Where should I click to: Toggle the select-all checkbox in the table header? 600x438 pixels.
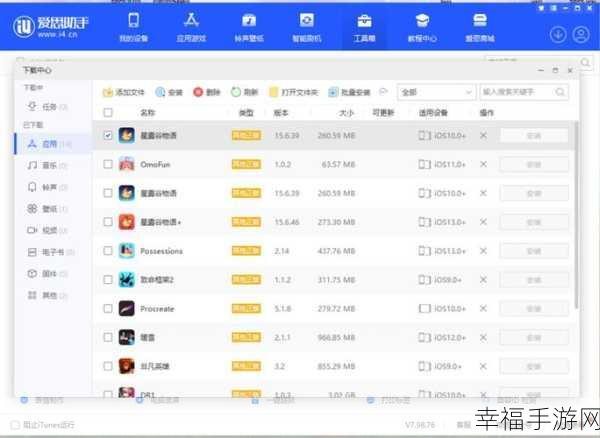tap(108, 112)
